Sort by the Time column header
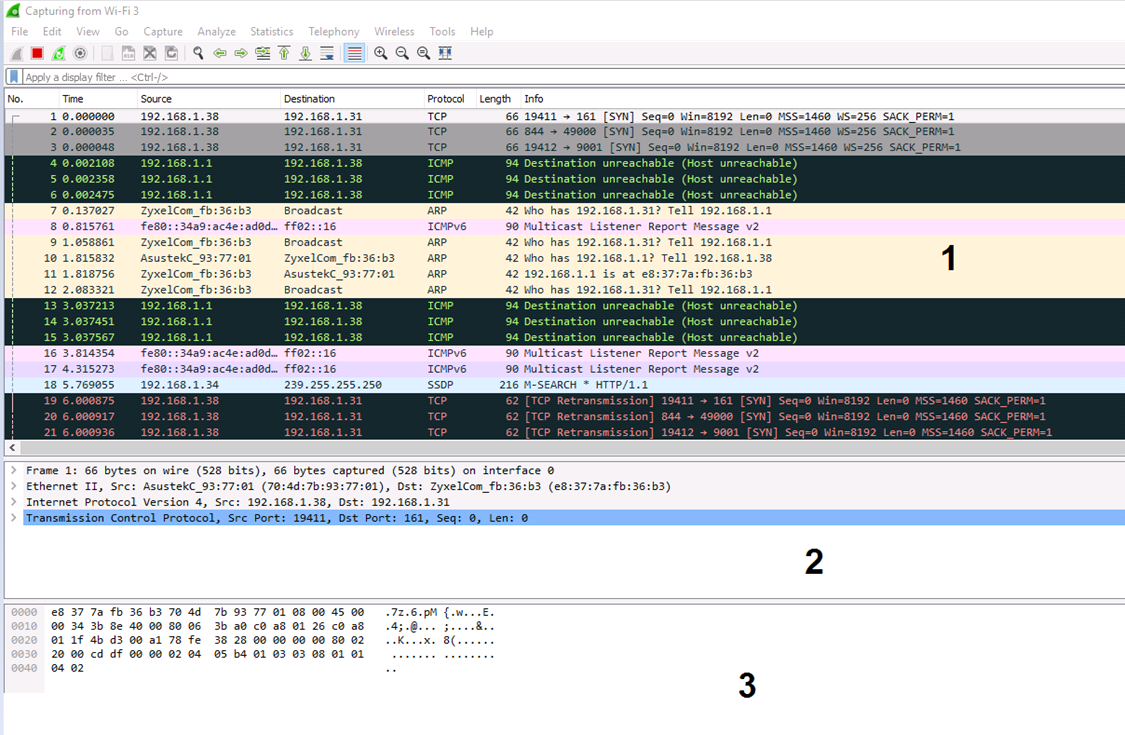 [x=98, y=99]
